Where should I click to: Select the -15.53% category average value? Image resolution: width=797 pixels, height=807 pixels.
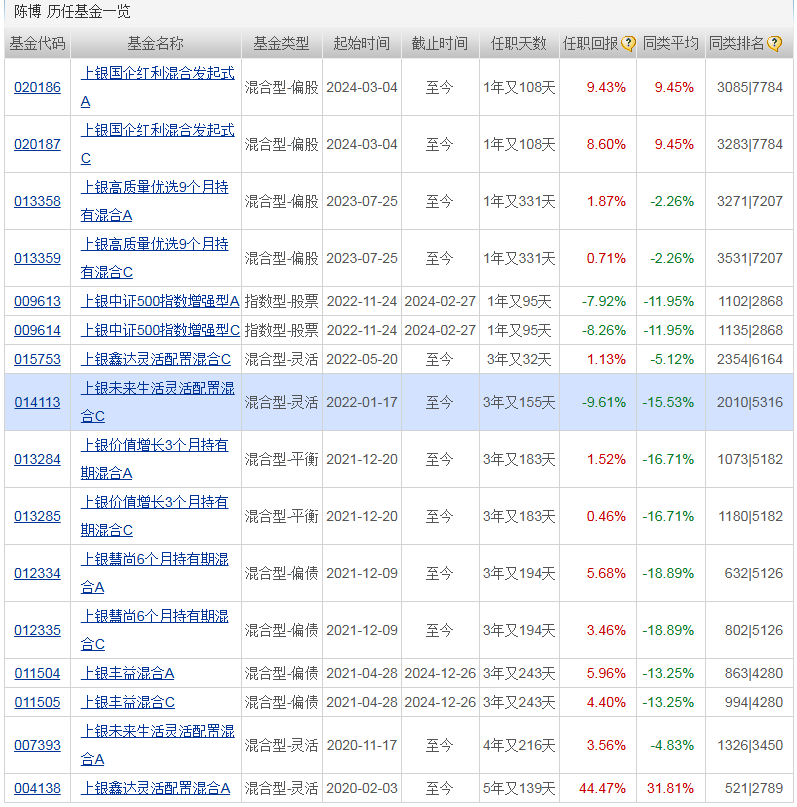(668, 402)
